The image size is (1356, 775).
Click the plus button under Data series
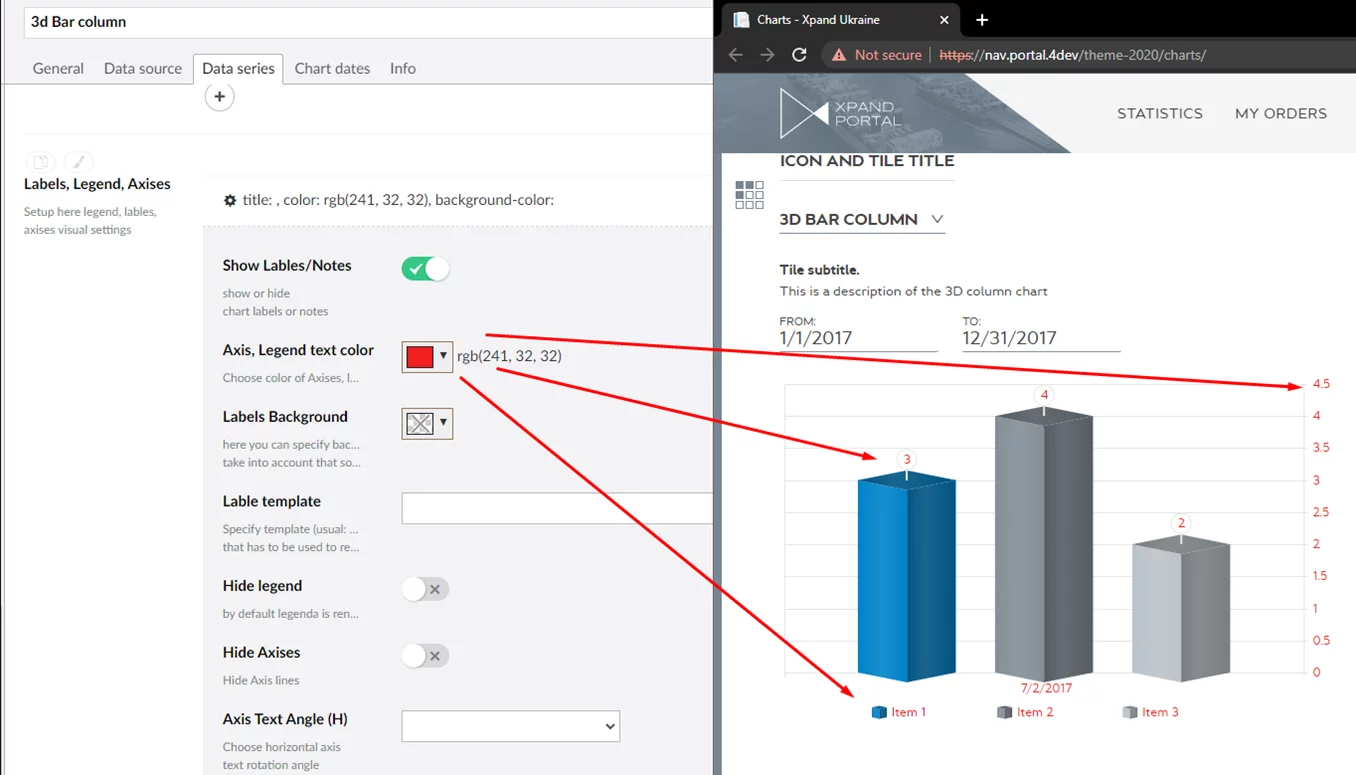click(x=219, y=97)
